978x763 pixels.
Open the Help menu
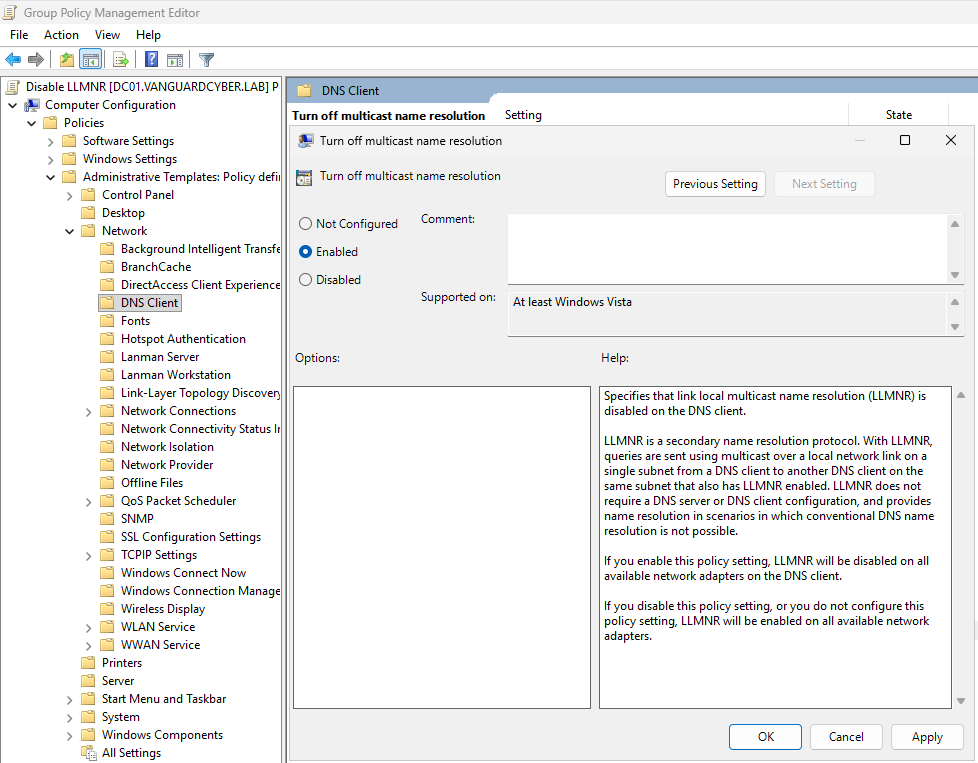click(148, 35)
